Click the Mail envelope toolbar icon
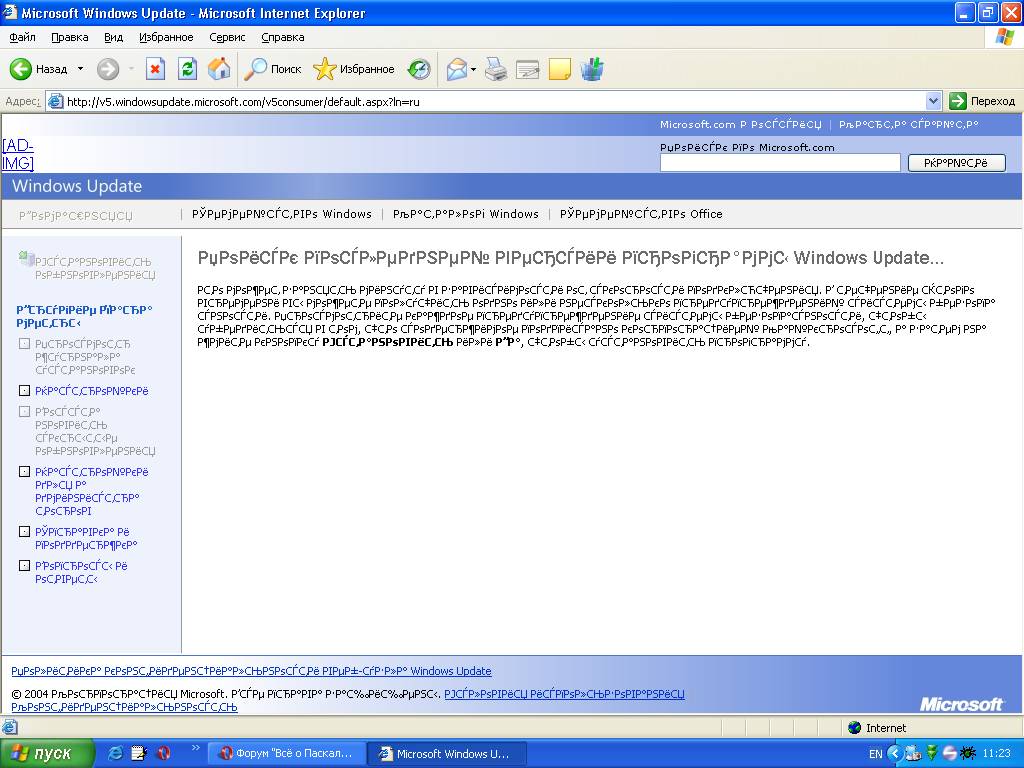 click(457, 69)
